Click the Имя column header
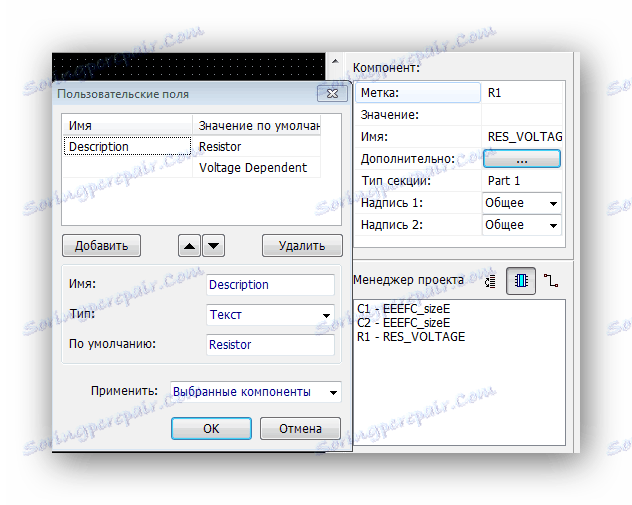The width and height of the screenshot is (632, 505). [127, 125]
